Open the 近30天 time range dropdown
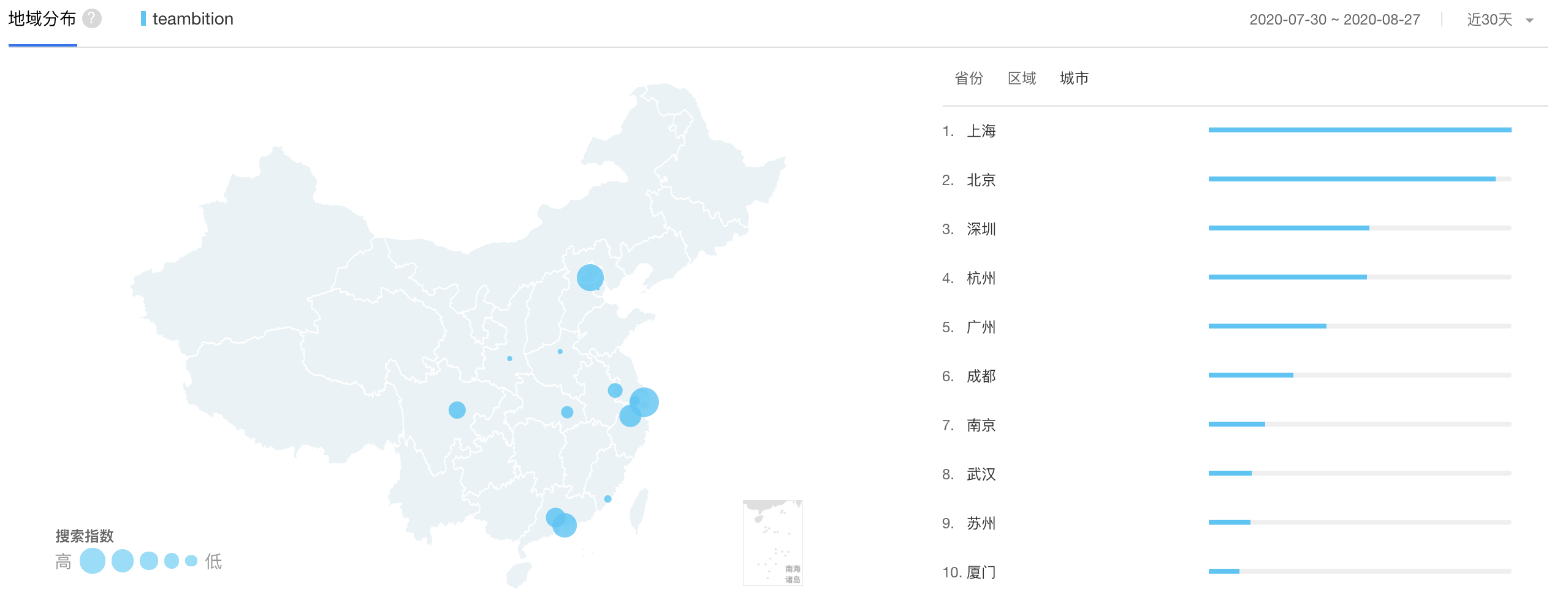The height and width of the screenshot is (608, 1568). click(1490, 20)
